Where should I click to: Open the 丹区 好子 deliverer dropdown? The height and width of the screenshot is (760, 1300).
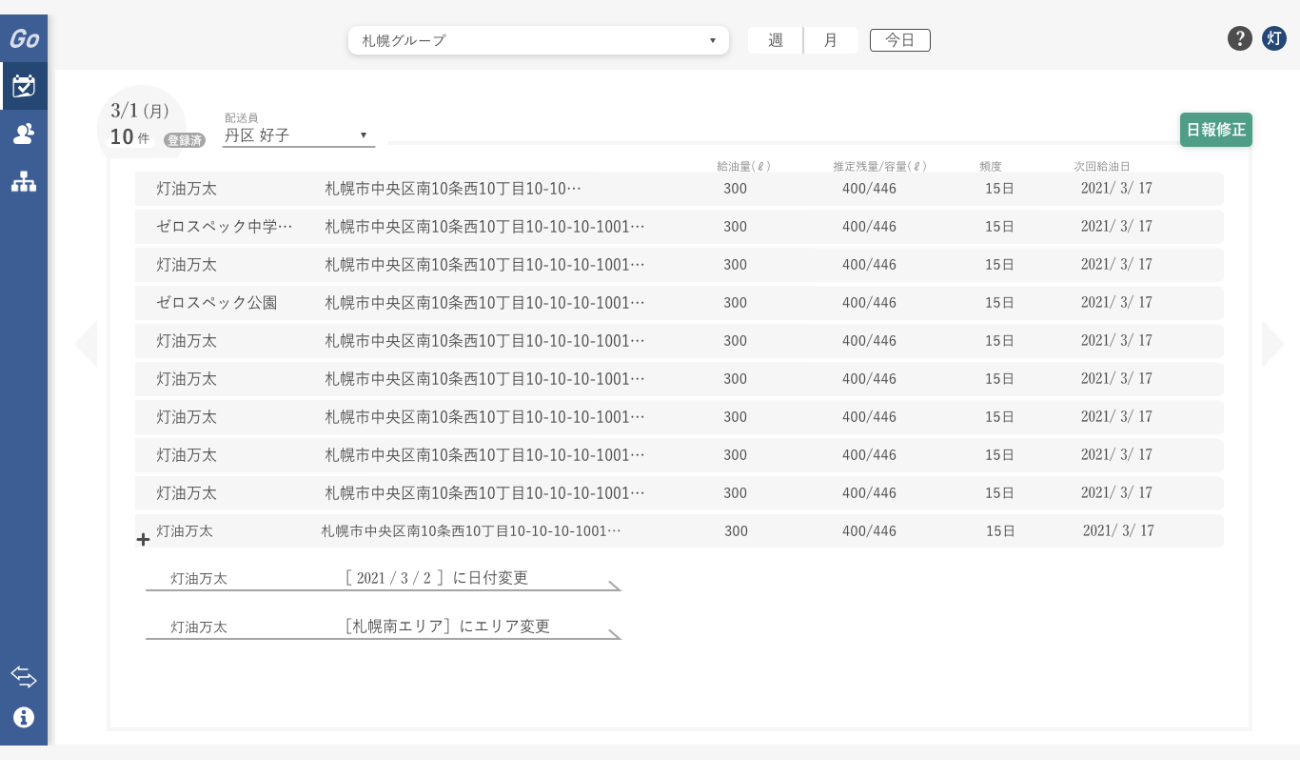click(x=298, y=135)
